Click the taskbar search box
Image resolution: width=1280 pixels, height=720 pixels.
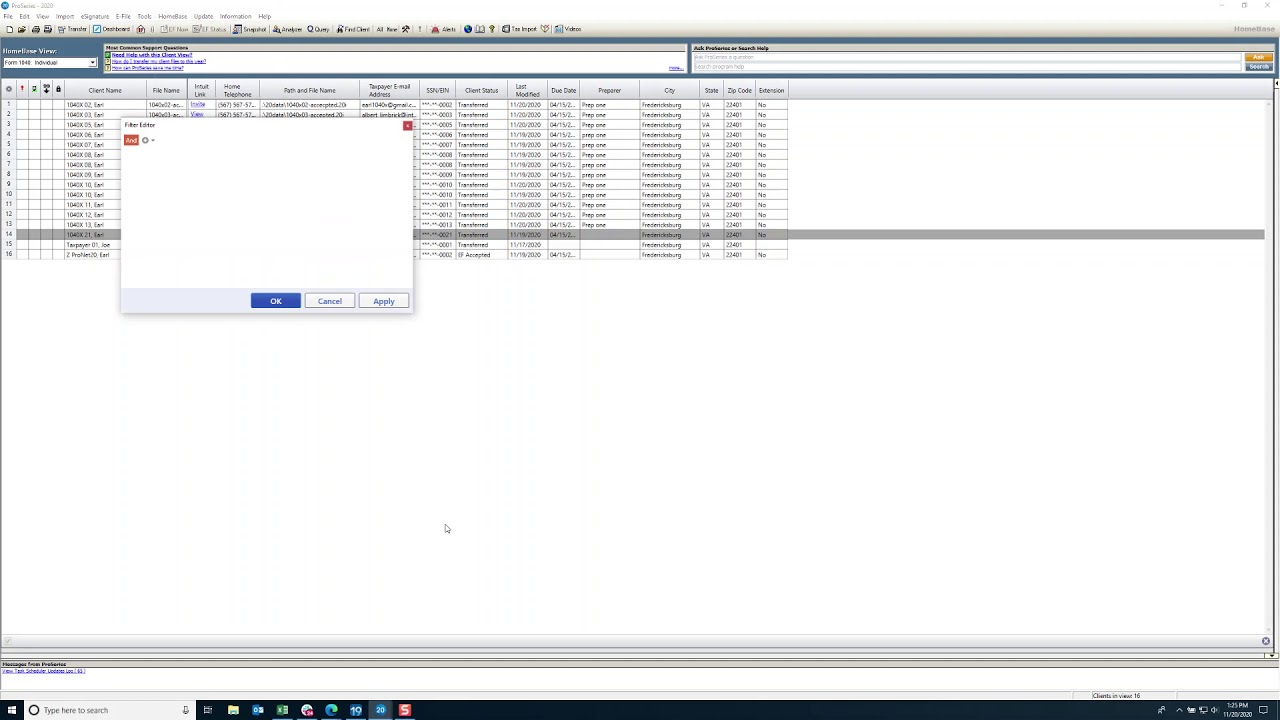(x=110, y=710)
